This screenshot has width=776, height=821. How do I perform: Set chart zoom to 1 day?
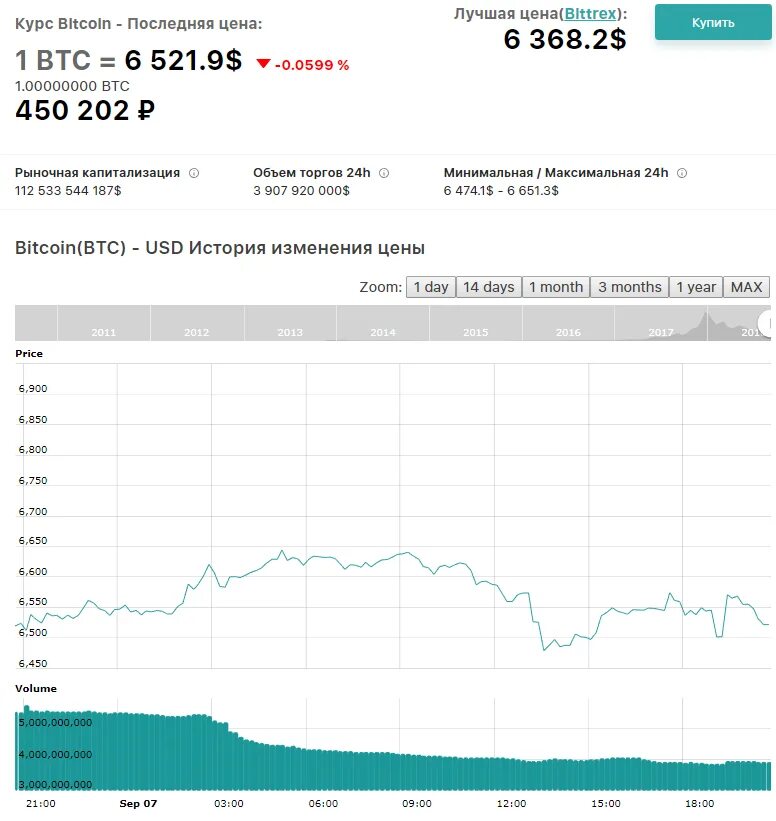coord(431,287)
